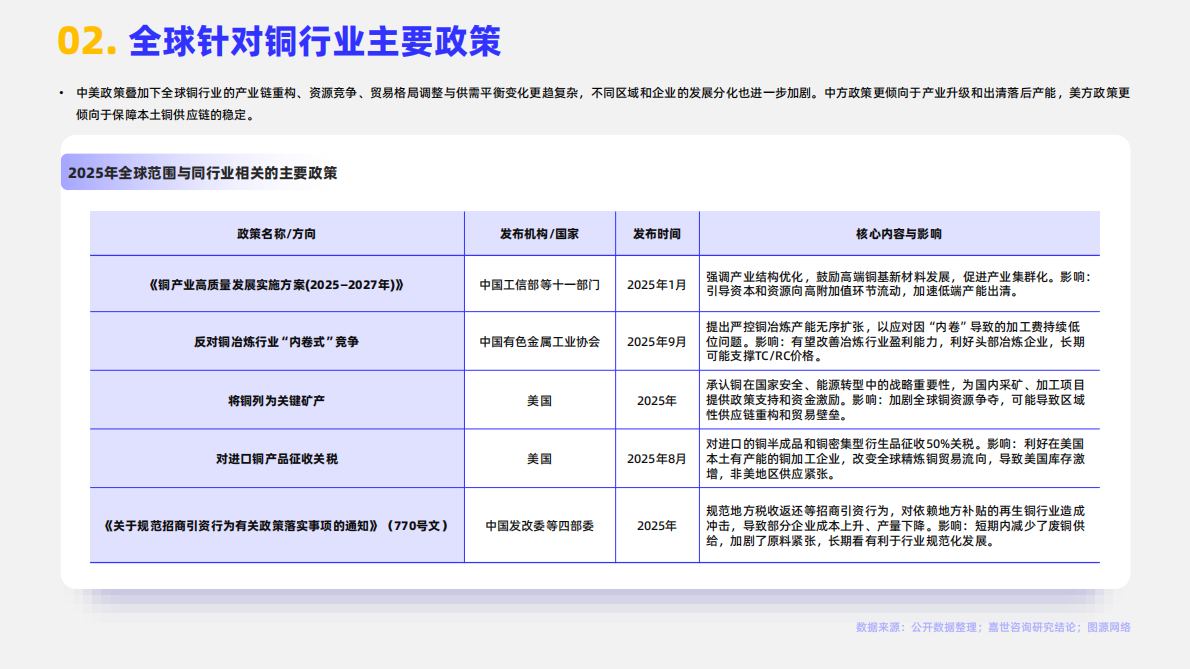The height and width of the screenshot is (669, 1190).
Task: Click the slide title 全球针对铜行业主要政策
Action: coord(314,41)
